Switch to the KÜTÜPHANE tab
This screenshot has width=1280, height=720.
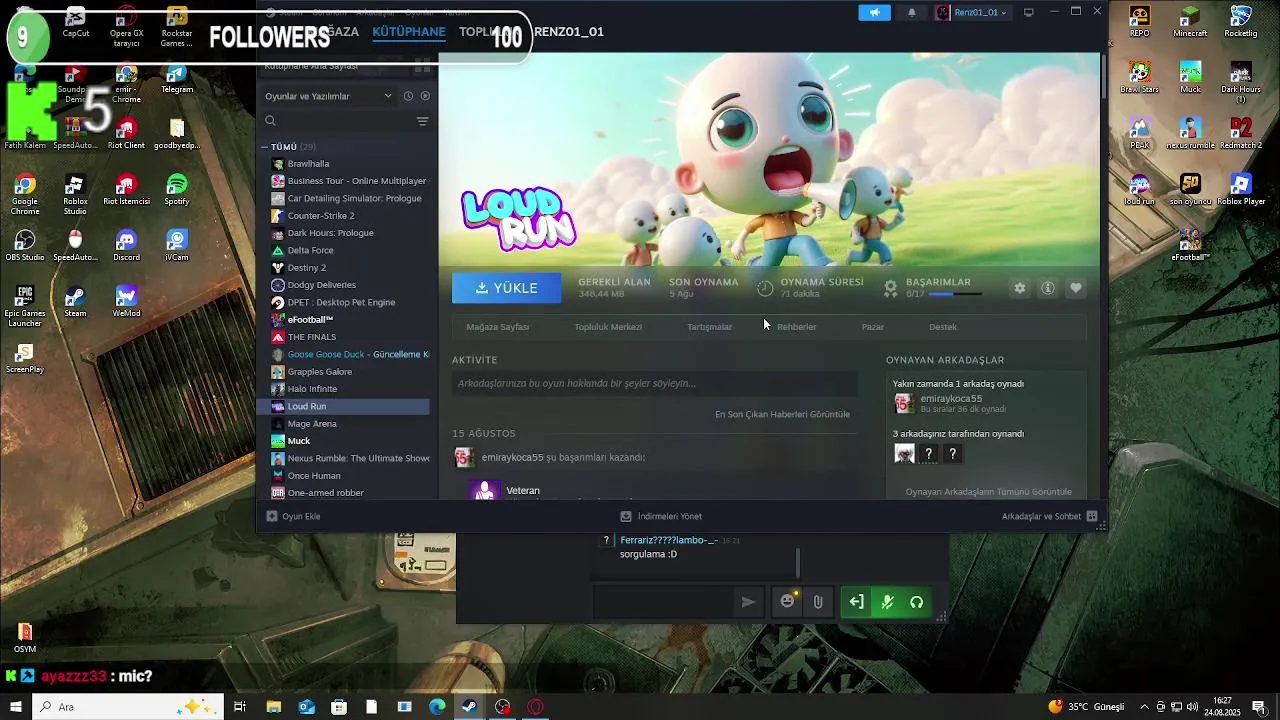coord(409,32)
